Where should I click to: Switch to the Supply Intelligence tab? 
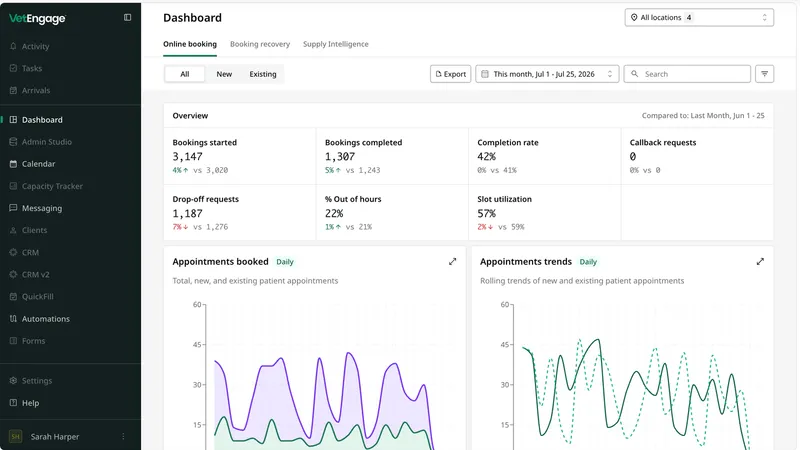click(336, 44)
